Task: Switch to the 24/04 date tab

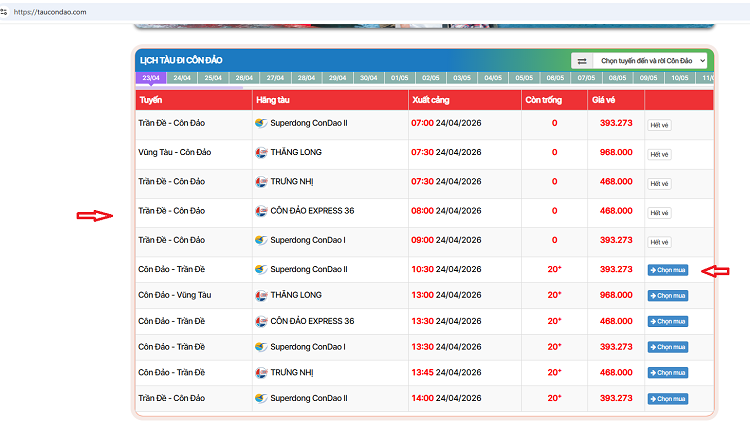Action: (x=182, y=77)
